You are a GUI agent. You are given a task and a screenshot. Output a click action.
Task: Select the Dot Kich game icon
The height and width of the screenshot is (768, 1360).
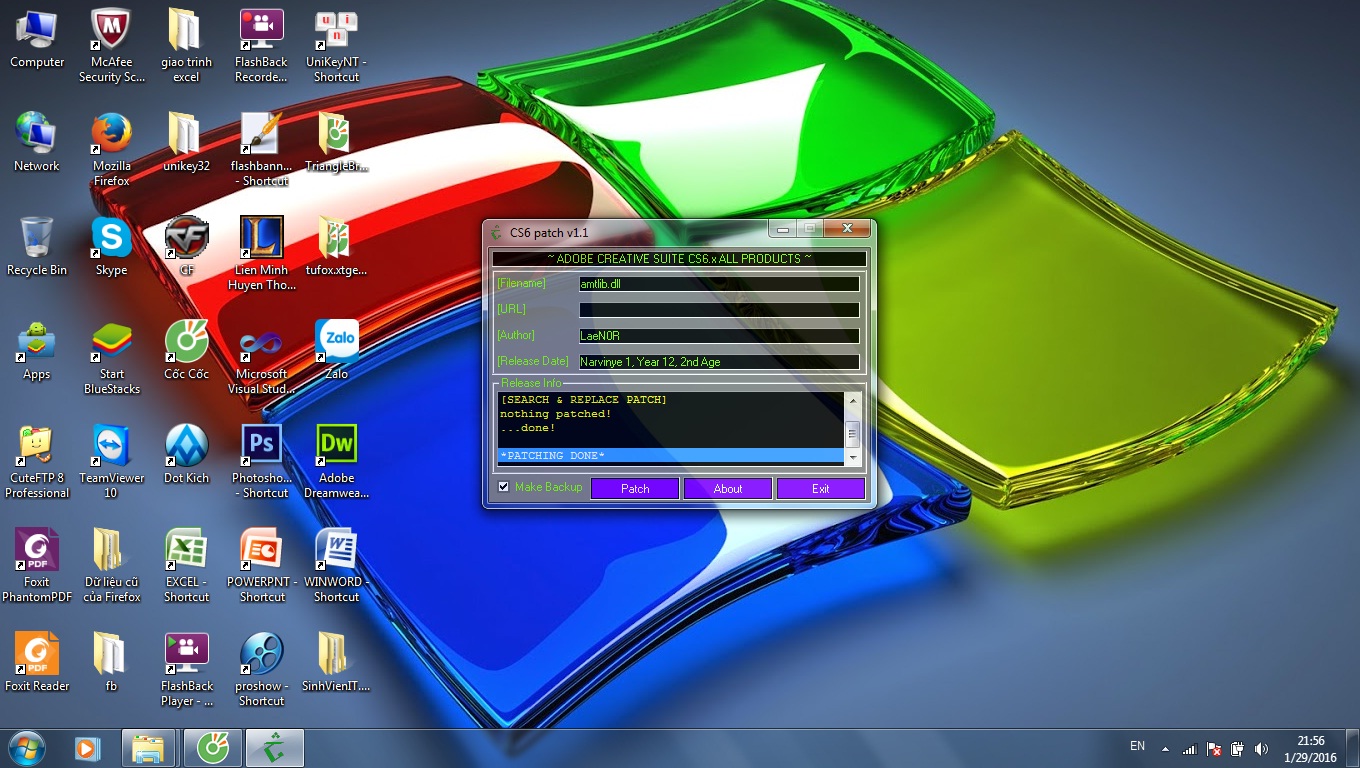186,455
